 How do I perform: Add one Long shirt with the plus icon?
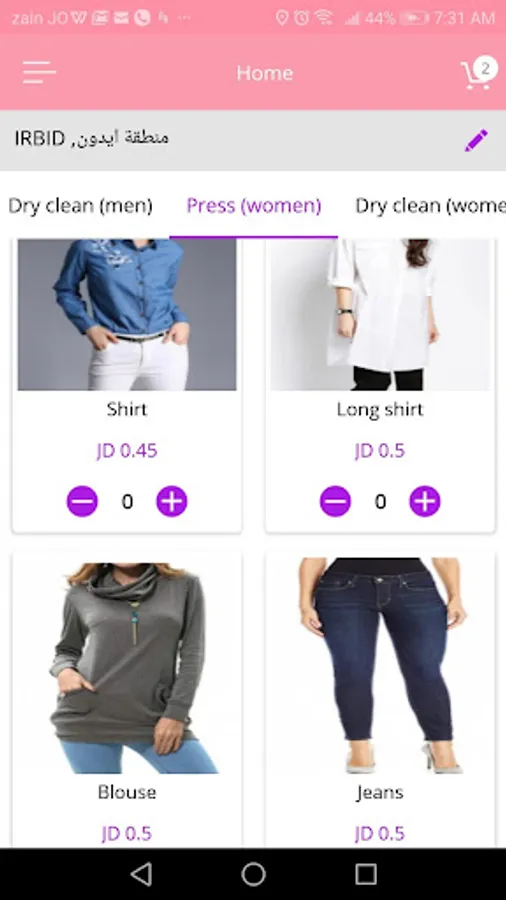(x=425, y=502)
